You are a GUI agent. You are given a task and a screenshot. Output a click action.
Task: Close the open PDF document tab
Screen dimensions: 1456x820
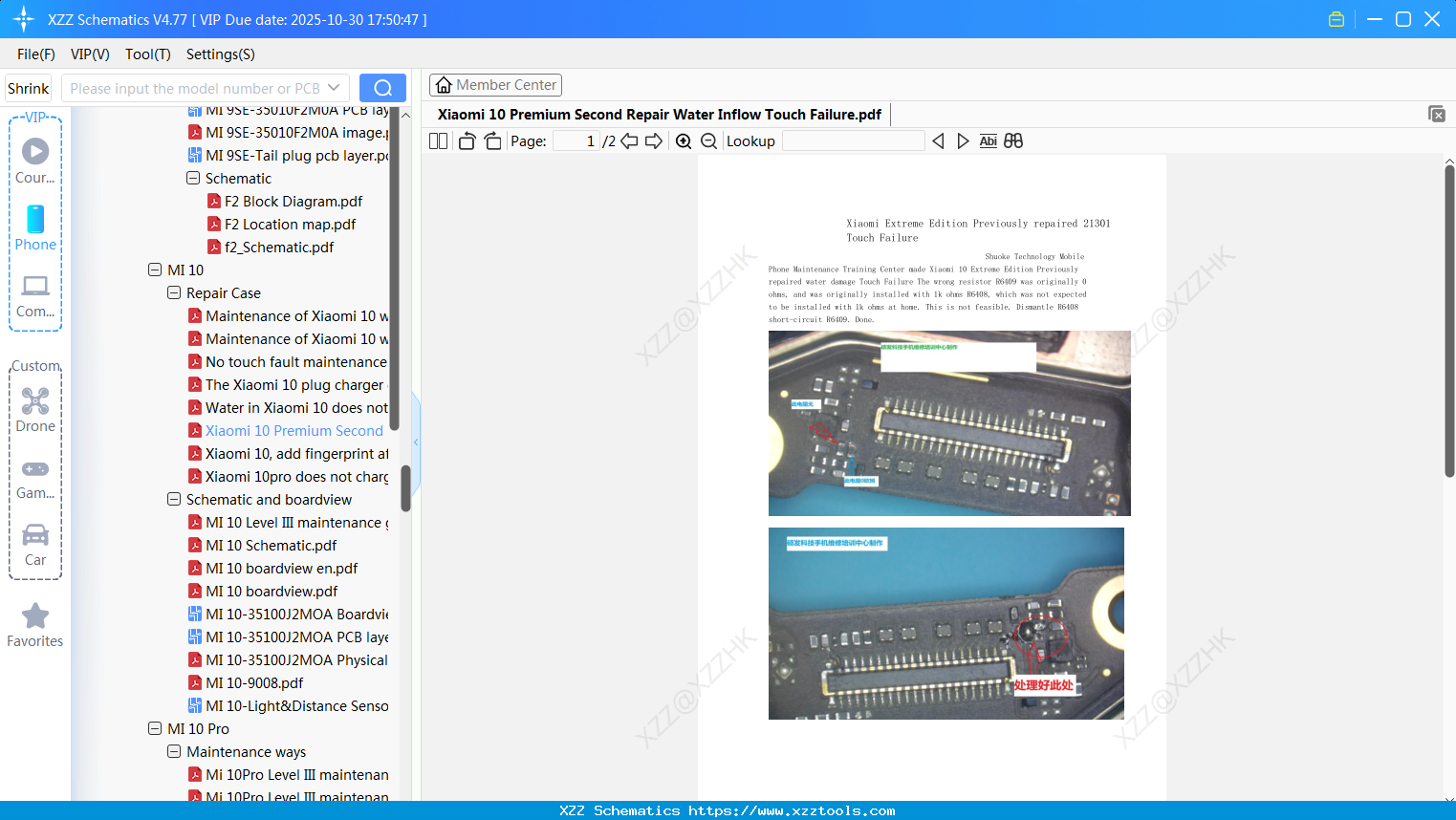1436,114
